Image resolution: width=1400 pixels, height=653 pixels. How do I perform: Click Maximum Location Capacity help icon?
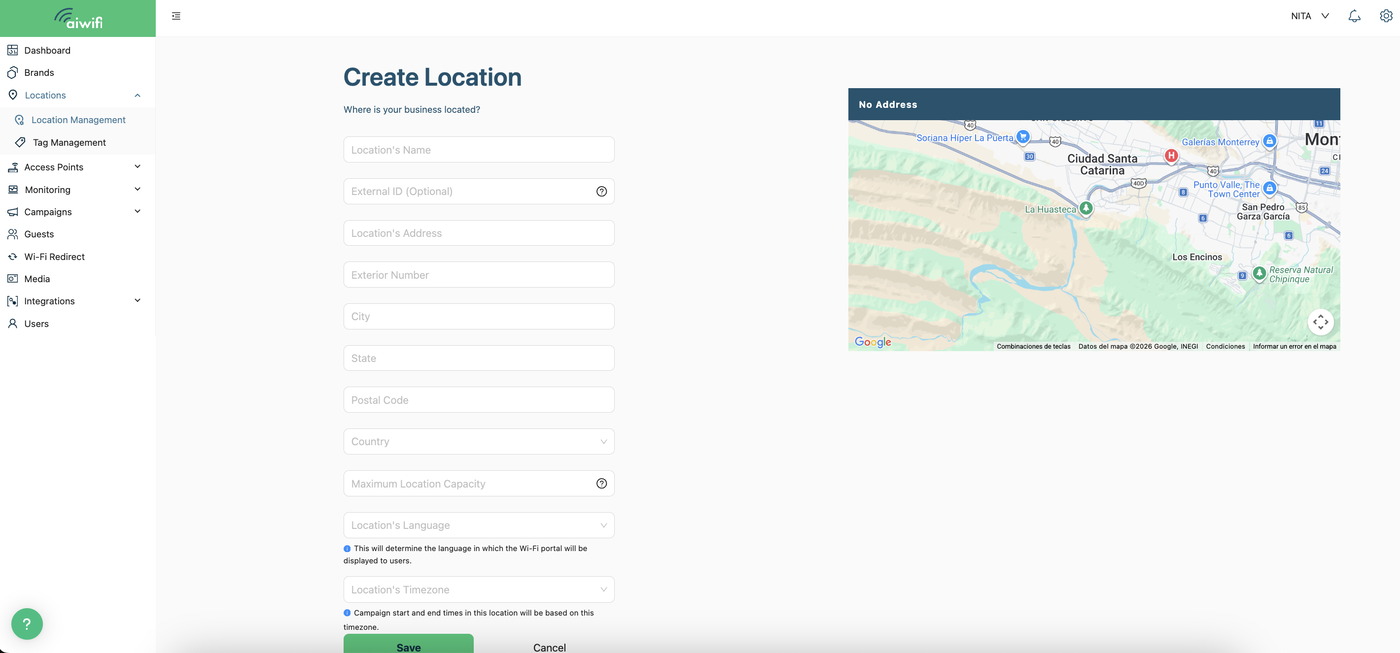(x=601, y=484)
